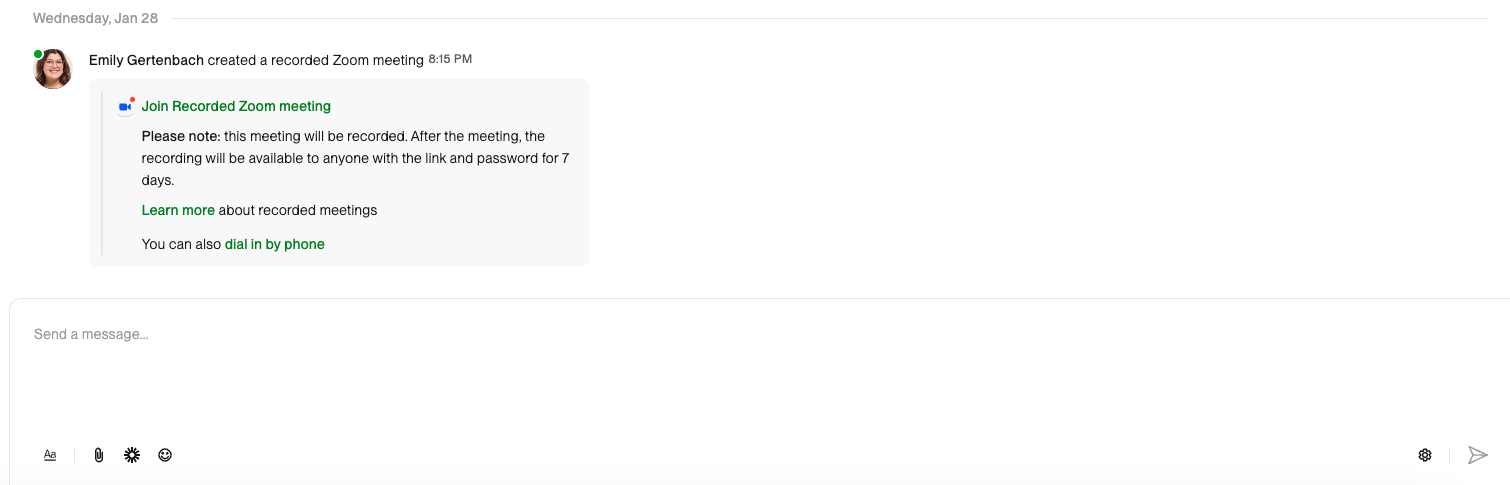Toggle the Aa text formatting options
The height and width of the screenshot is (485, 1510).
[50, 455]
